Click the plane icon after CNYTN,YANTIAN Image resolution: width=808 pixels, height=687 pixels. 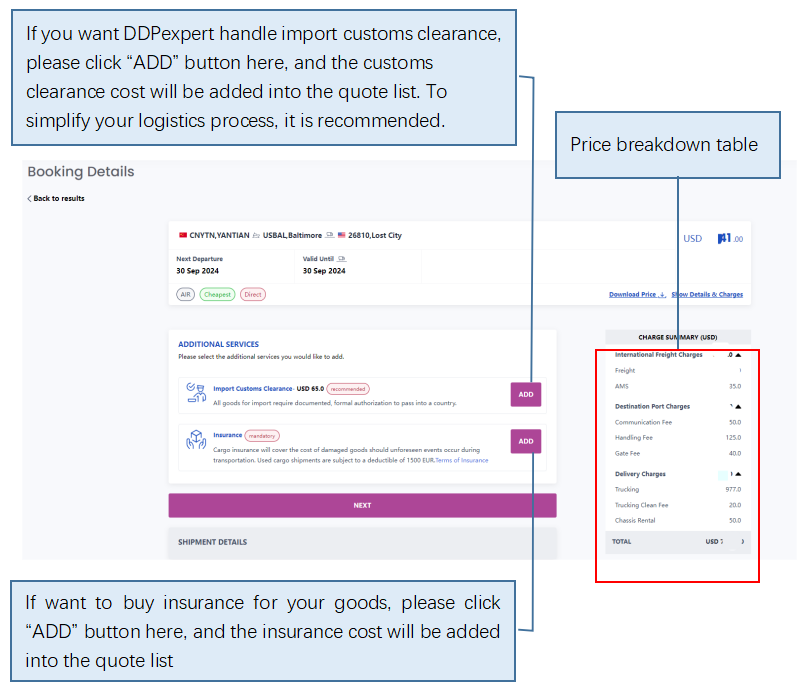pos(256,236)
